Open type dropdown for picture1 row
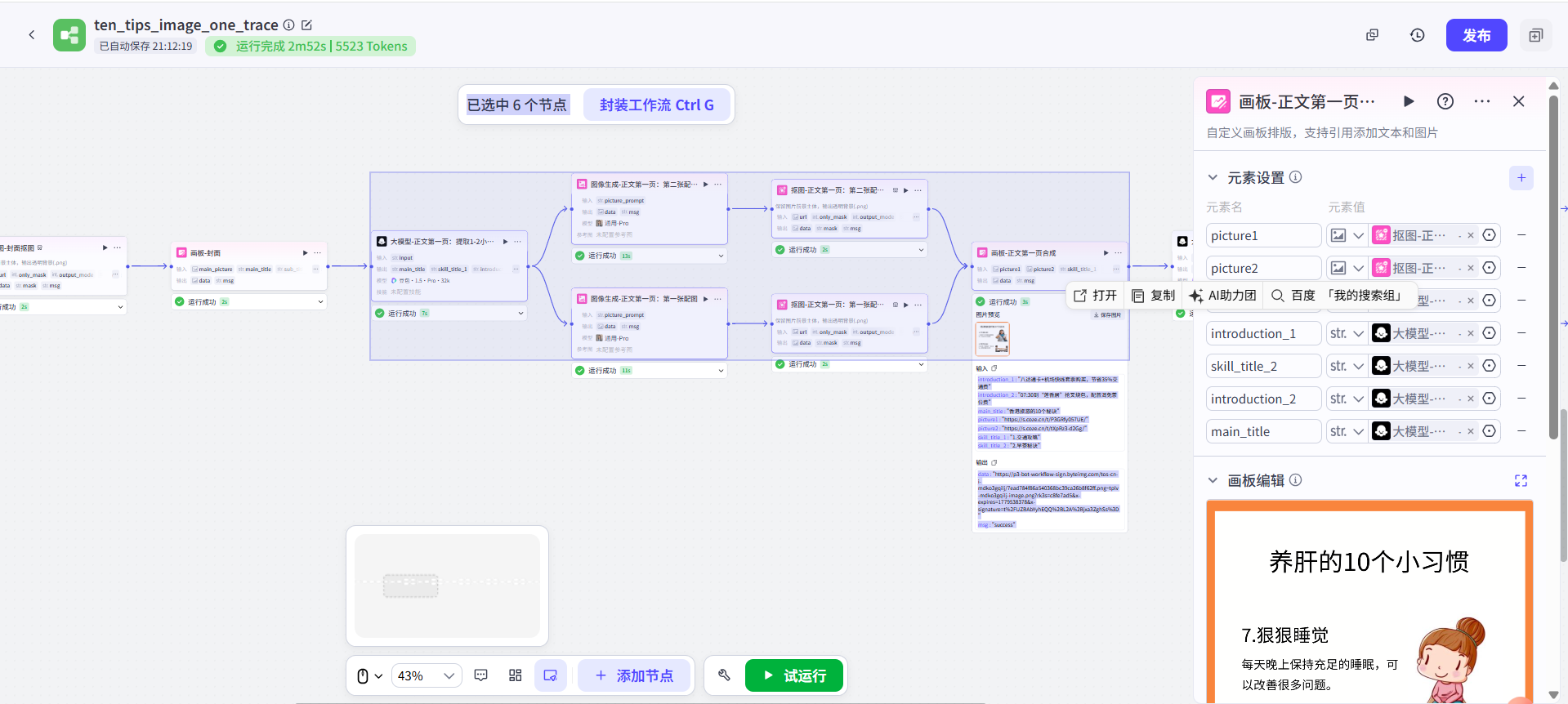Viewport: 1568px width, 704px height. pos(1347,235)
